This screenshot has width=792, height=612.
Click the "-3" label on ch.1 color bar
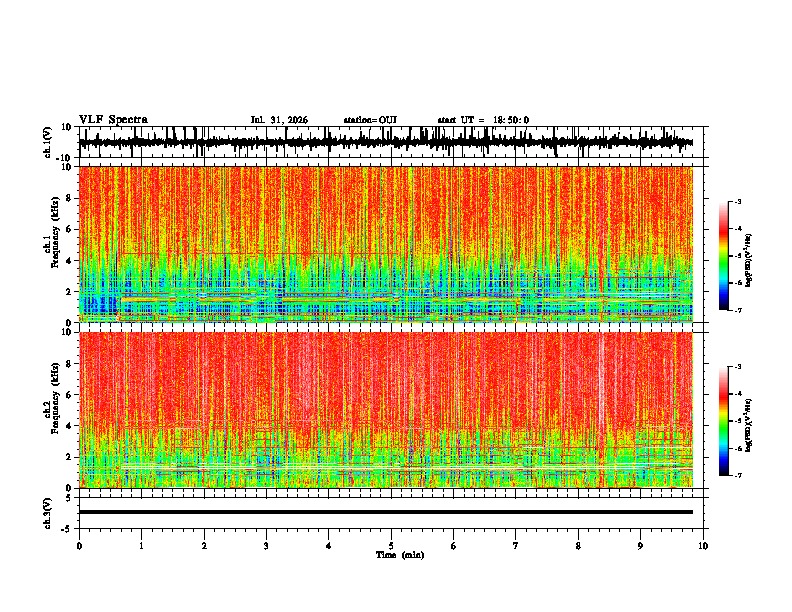pyautogui.click(x=737, y=202)
